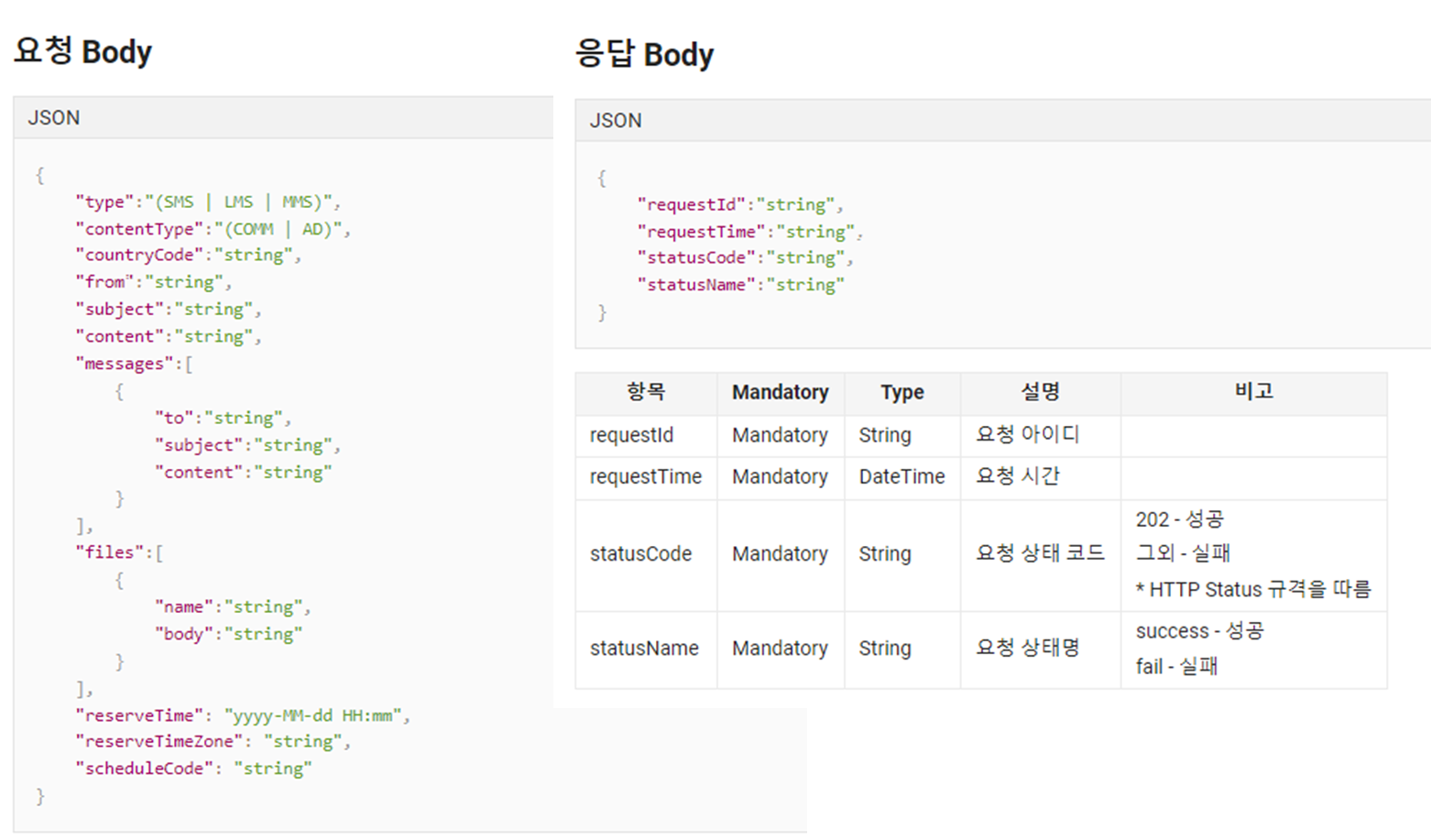Click the "from":"string" line

click(x=153, y=282)
